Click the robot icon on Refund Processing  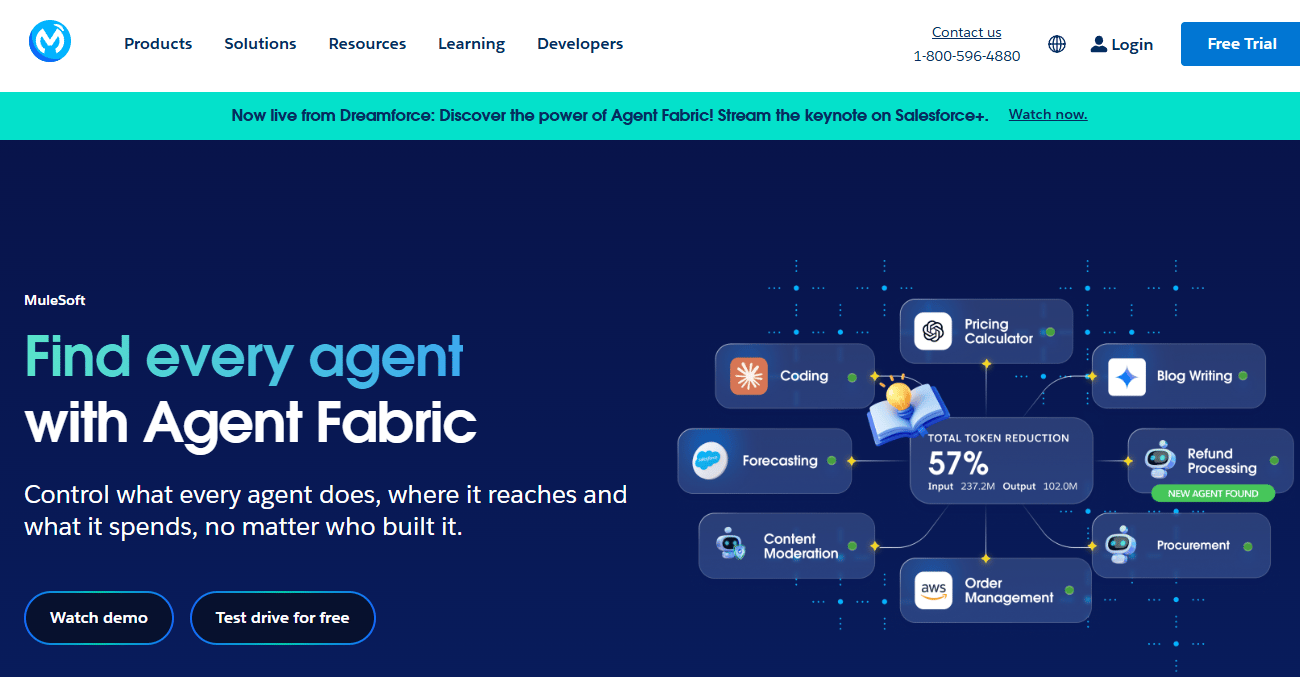[1160, 459]
